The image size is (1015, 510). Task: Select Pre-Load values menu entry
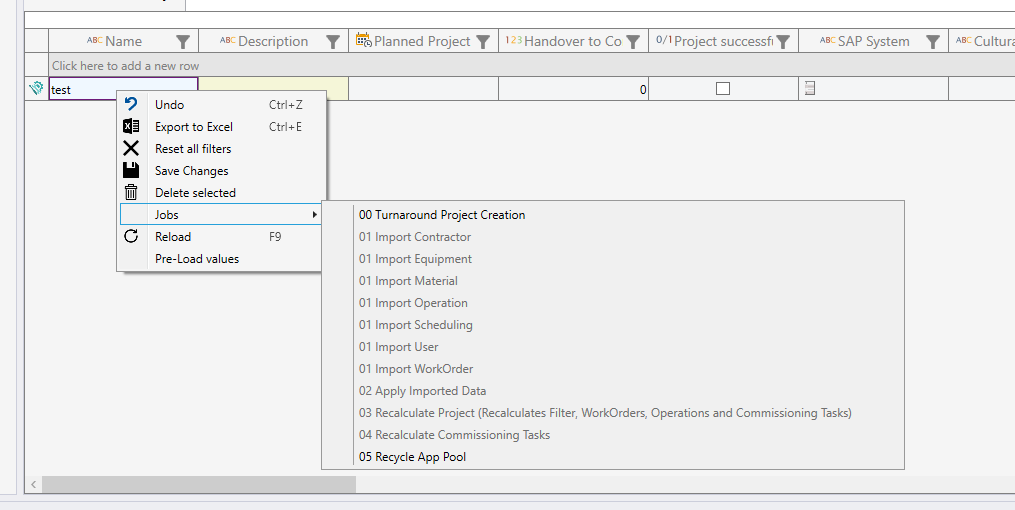(197, 259)
